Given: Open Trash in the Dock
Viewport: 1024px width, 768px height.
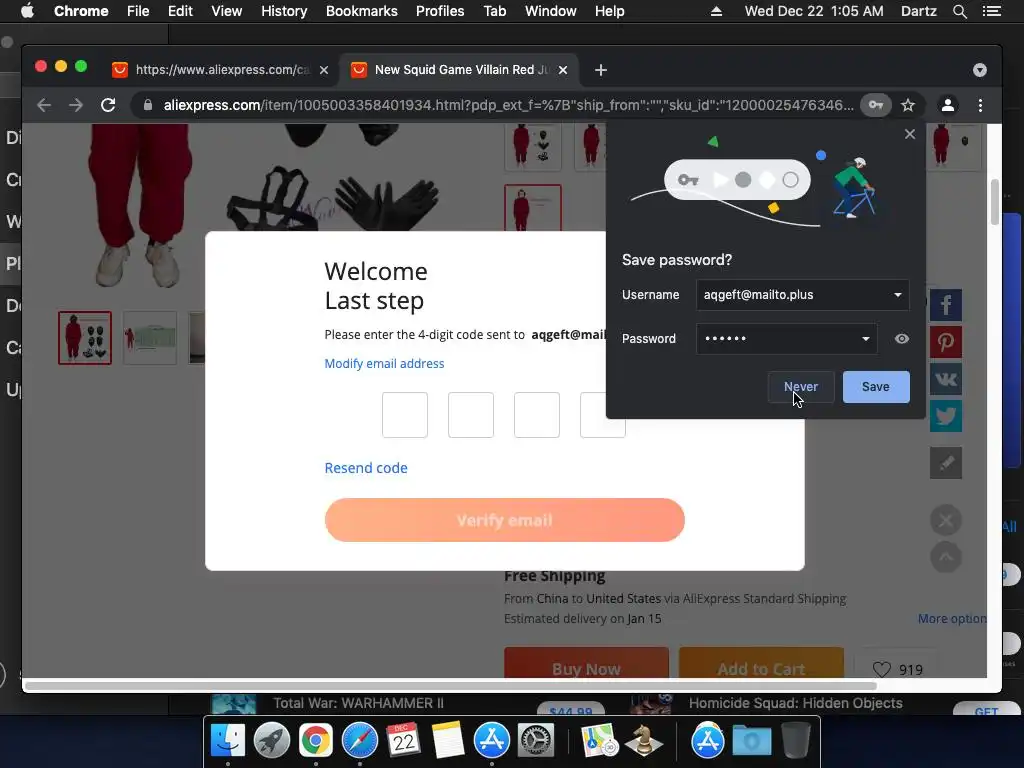Looking at the screenshot, I should (795, 741).
